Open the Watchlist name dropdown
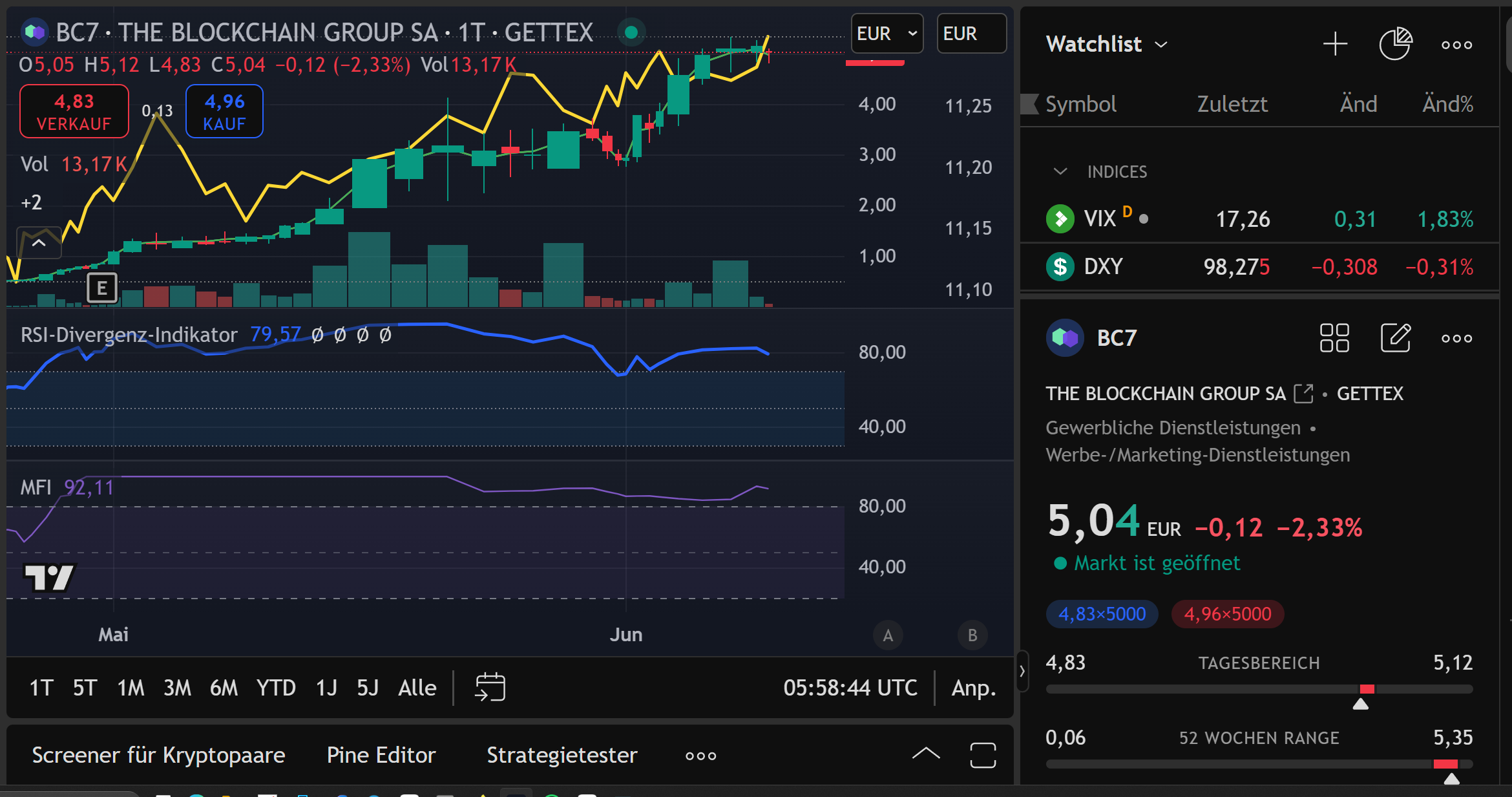 click(x=1106, y=44)
